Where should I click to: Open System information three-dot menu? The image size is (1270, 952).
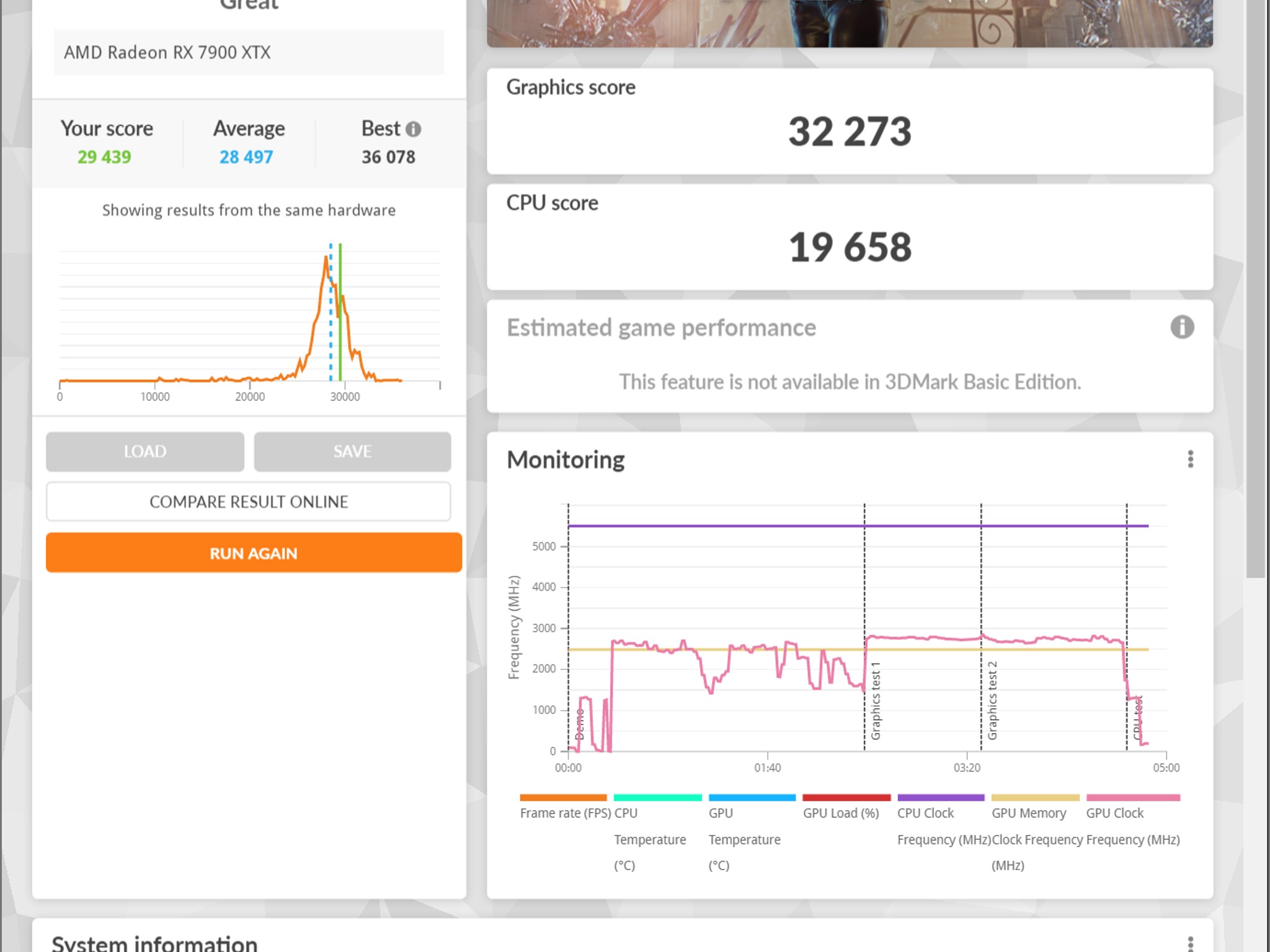point(1190,943)
